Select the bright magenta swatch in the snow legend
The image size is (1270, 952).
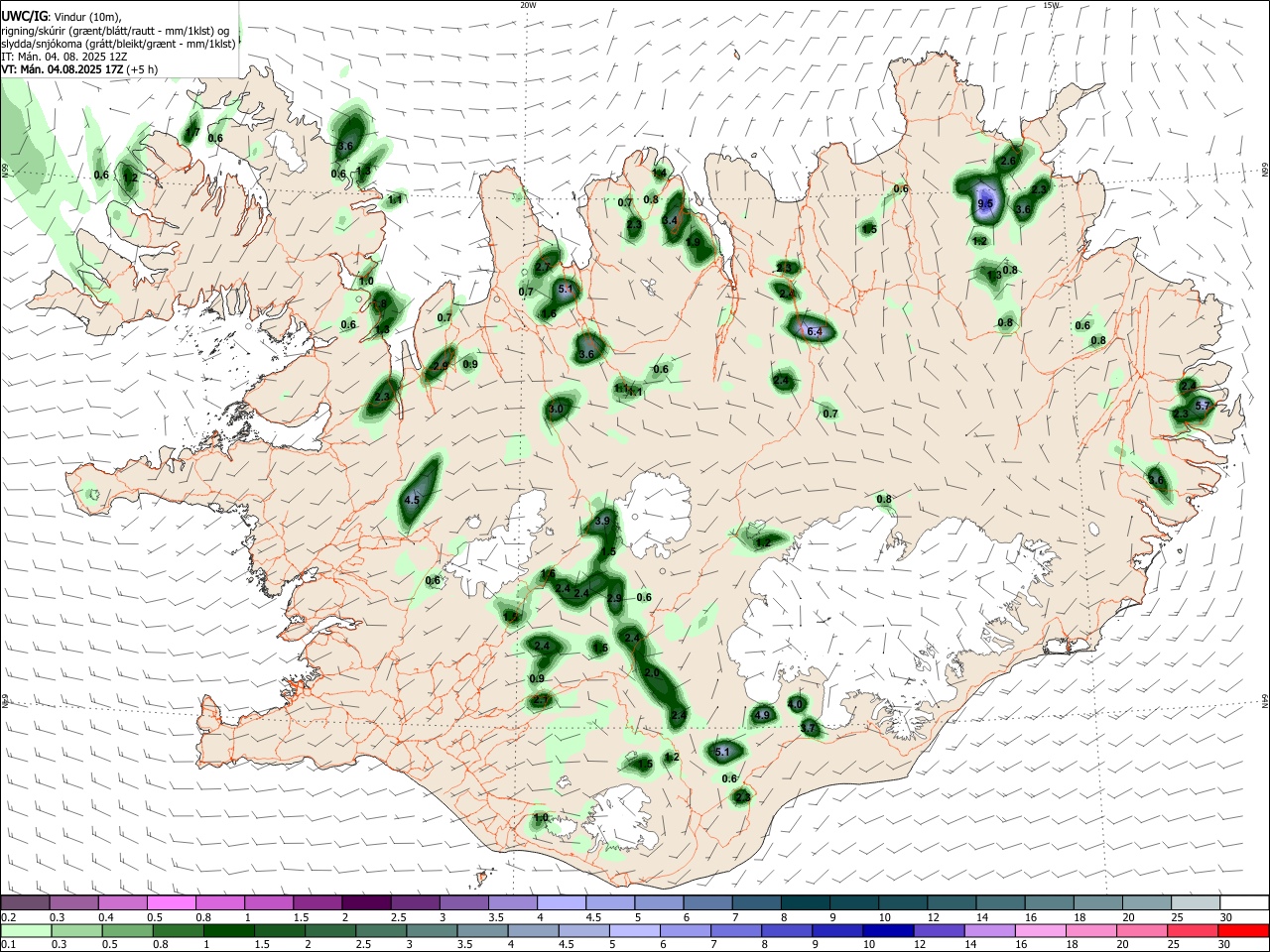(171, 902)
